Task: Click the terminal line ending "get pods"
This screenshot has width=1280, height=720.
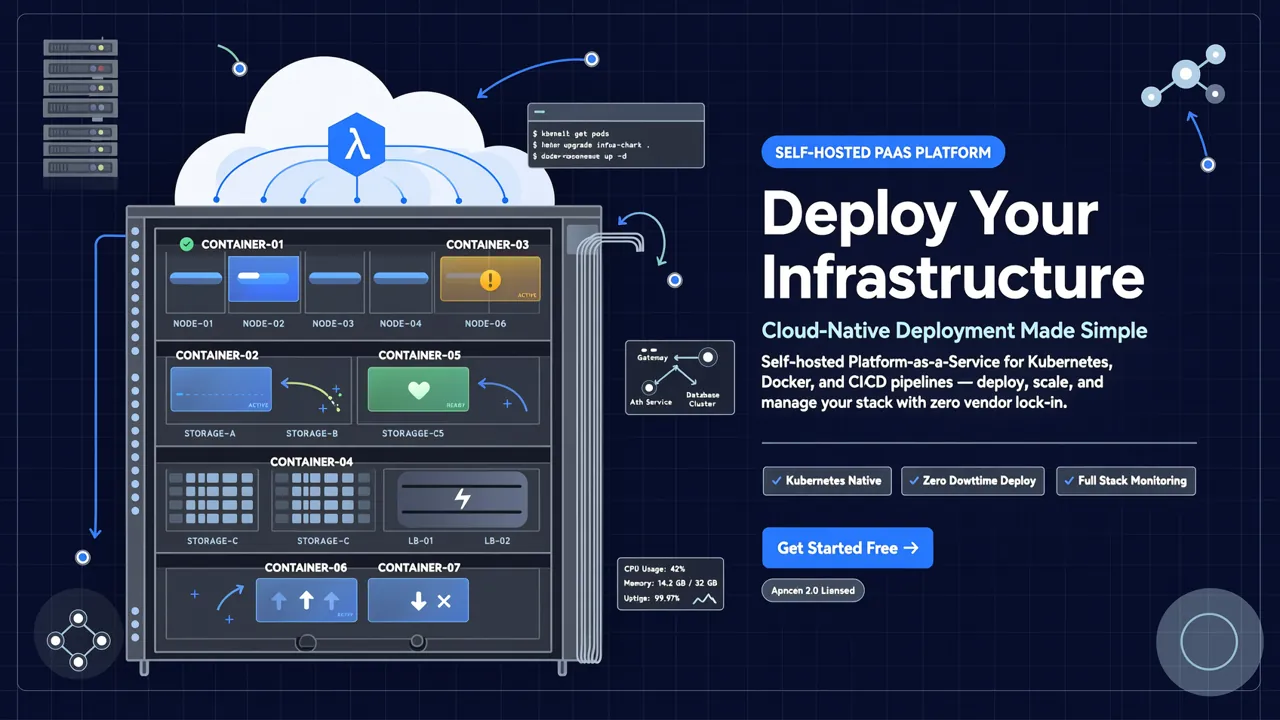Action: click(x=571, y=133)
